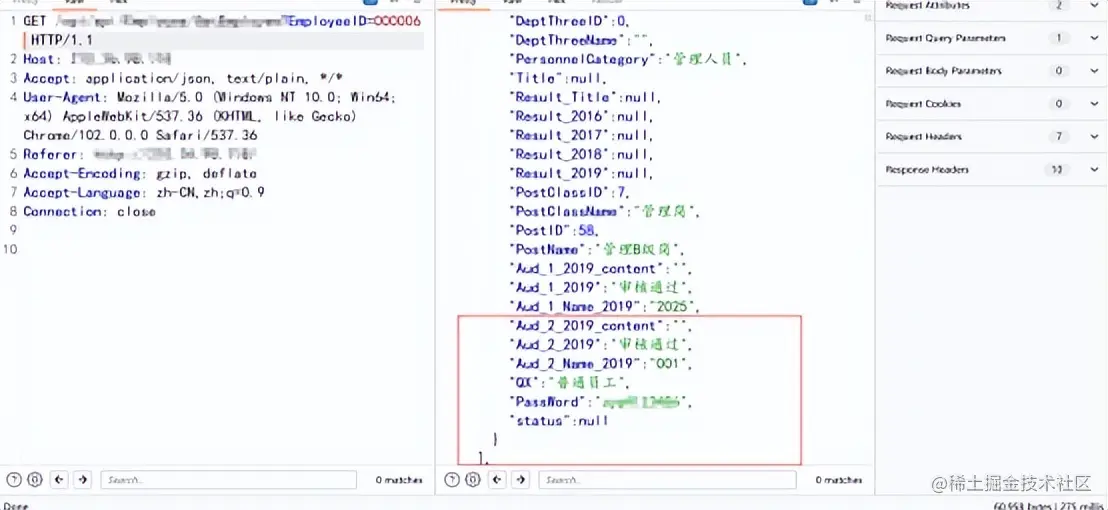Image resolution: width=1108 pixels, height=510 pixels.
Task: Click "Aud_1_2019_content" line in the response
Action: [600, 269]
